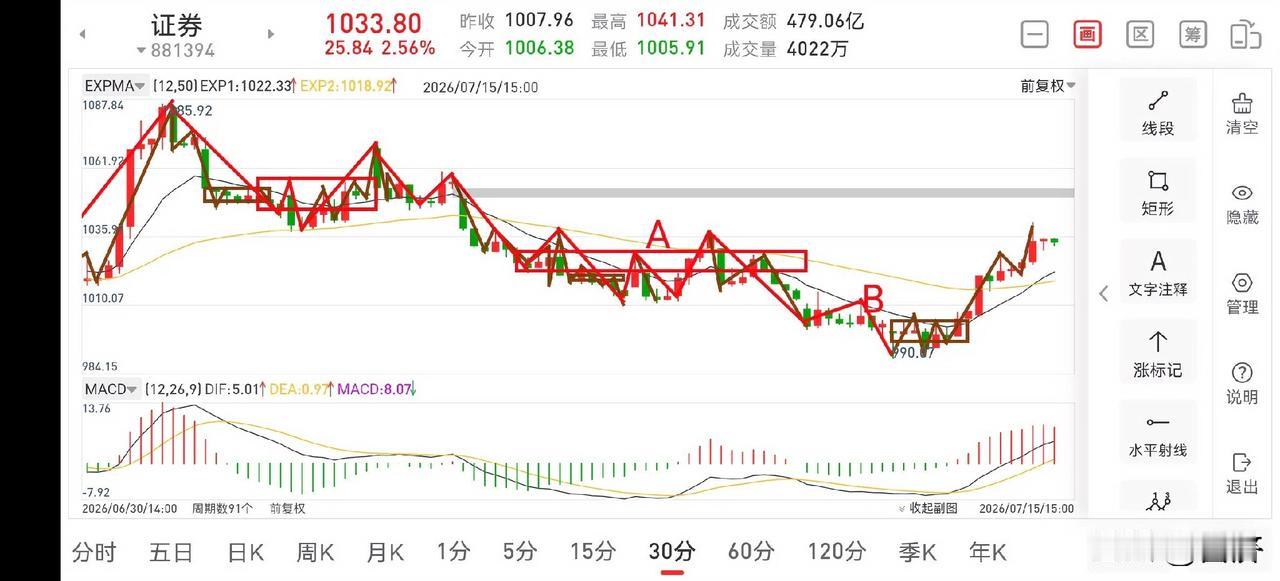
Task: Go to the next stock with right arrow
Action: (270, 34)
